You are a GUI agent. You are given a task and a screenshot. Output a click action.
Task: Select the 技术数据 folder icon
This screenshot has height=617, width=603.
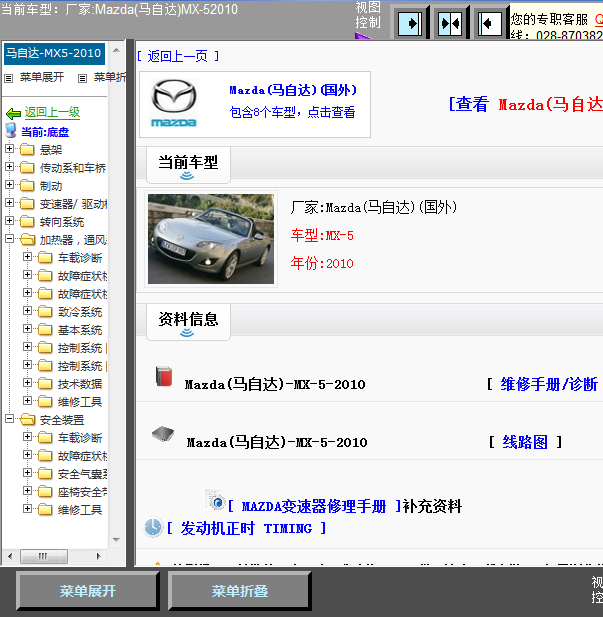tap(45, 383)
